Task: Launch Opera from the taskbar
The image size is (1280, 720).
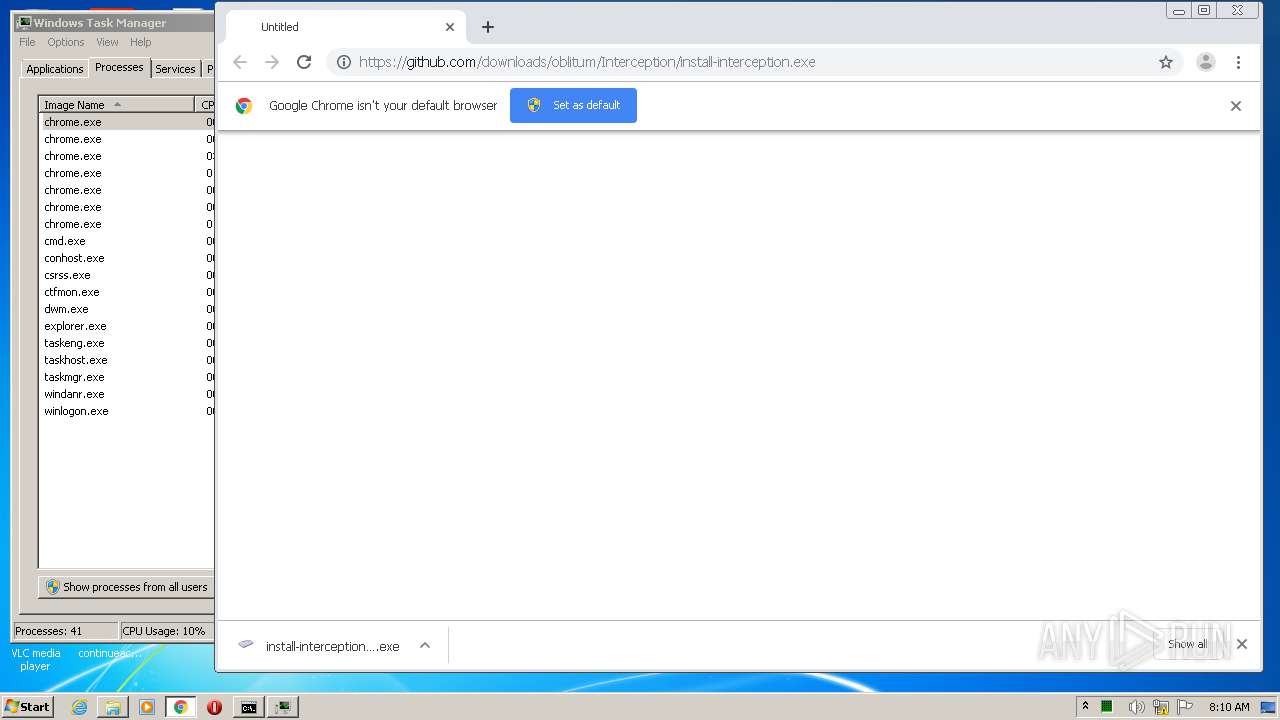Action: [214, 707]
